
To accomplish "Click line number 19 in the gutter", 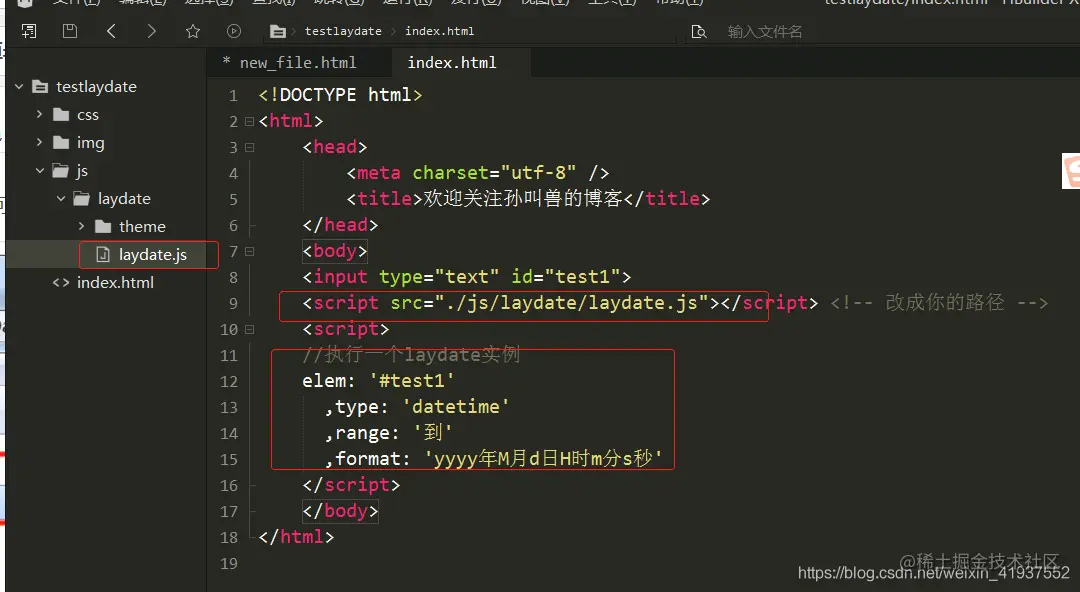I will (x=229, y=564).
